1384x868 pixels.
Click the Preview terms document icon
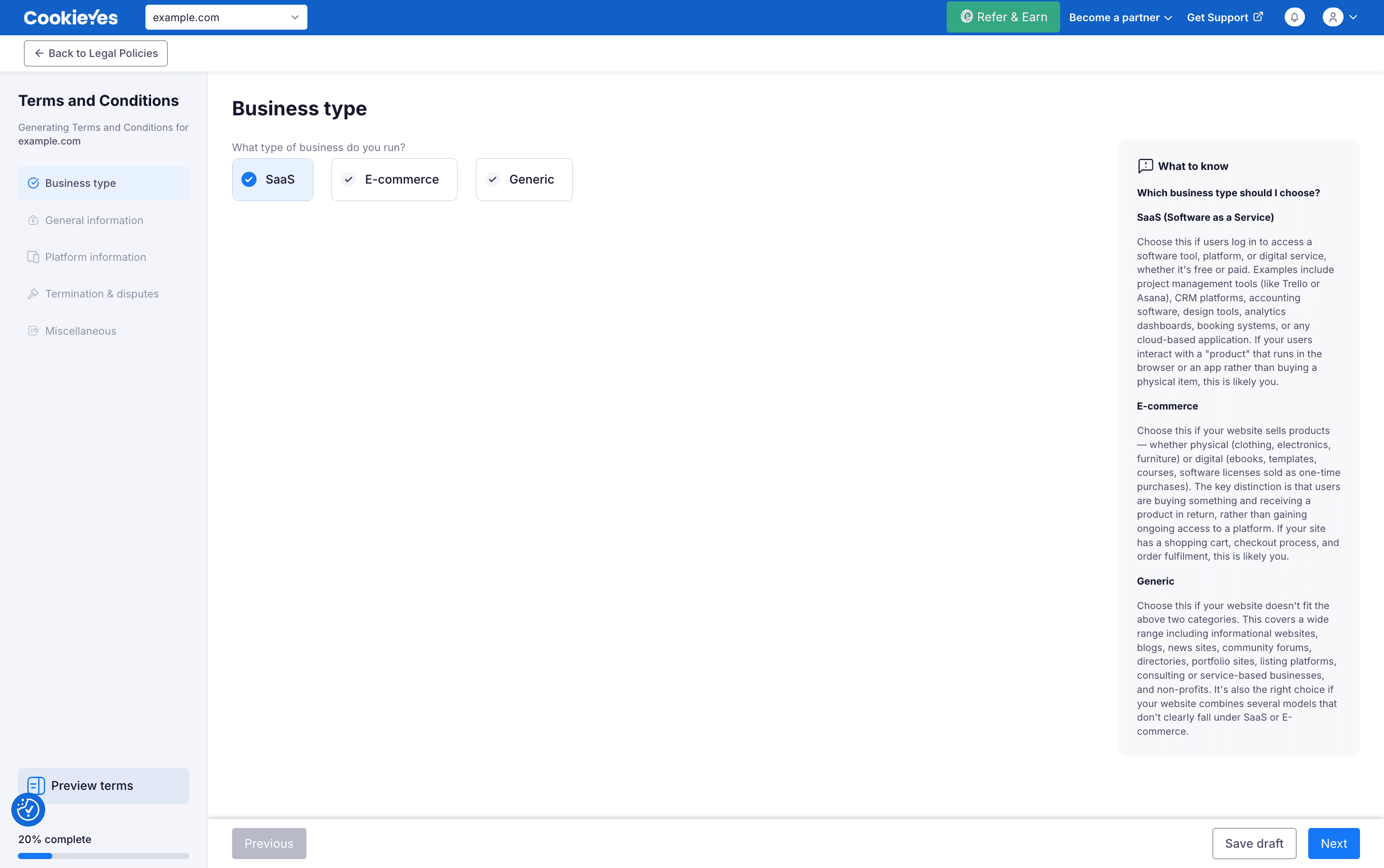pyautogui.click(x=36, y=785)
